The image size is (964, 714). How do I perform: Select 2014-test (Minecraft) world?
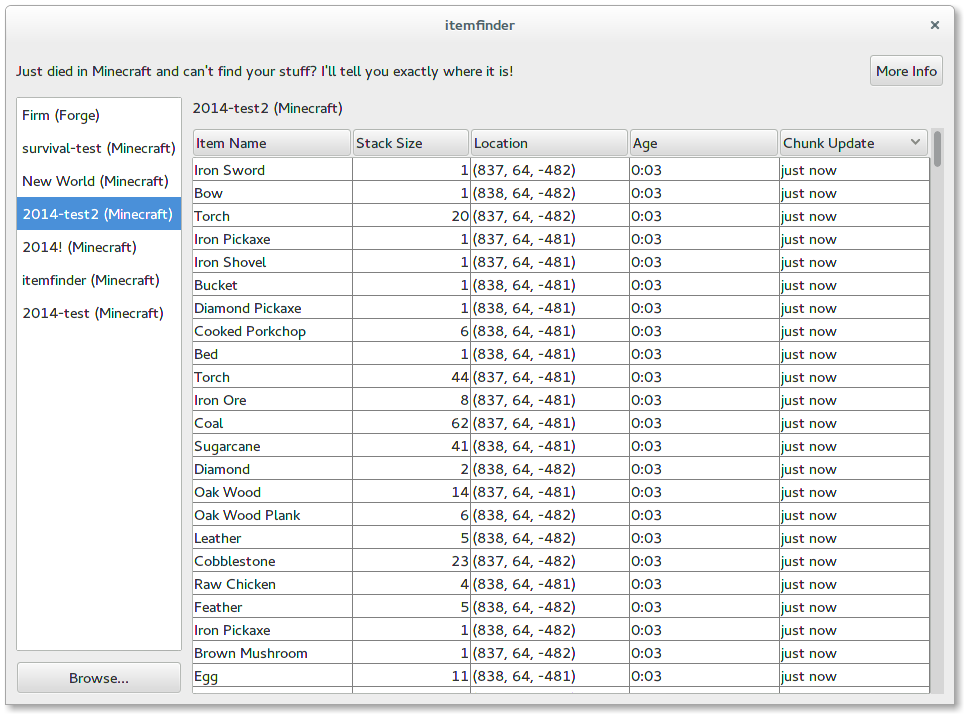click(99, 313)
